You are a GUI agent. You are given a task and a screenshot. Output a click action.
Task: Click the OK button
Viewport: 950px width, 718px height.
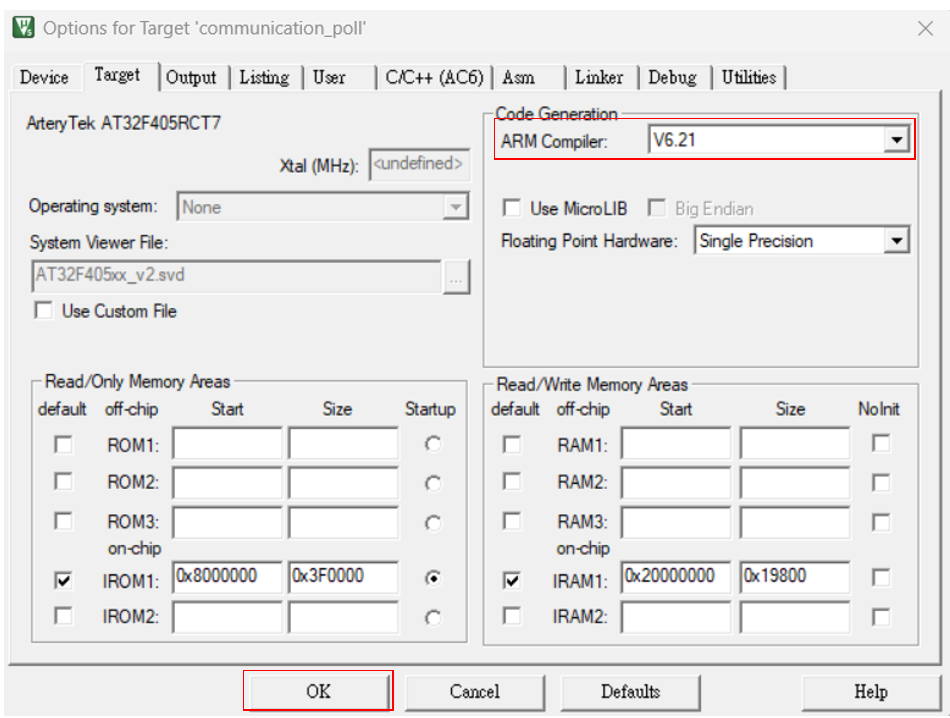point(318,691)
